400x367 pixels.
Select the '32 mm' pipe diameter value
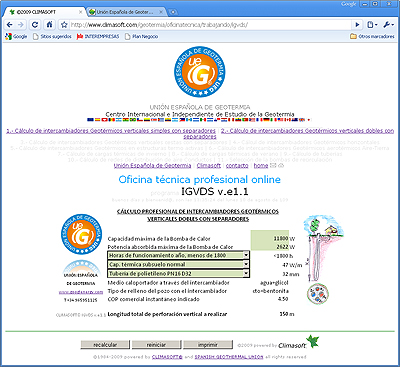coord(291,274)
